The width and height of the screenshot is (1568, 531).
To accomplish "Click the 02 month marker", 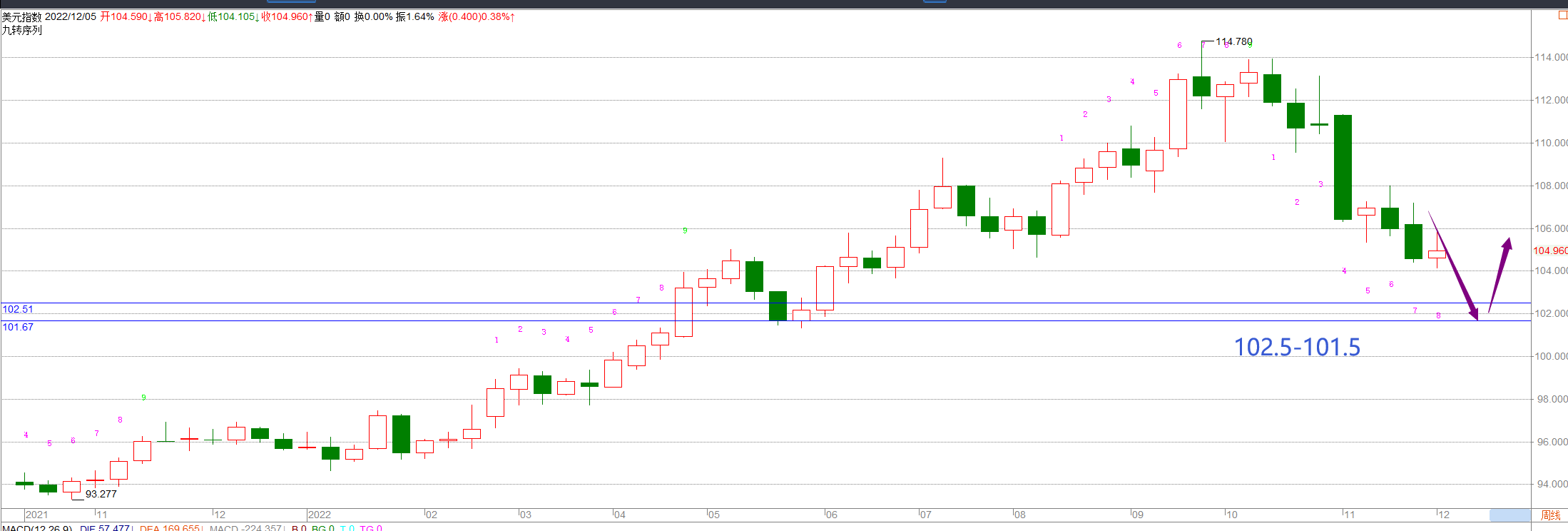I will coord(431,515).
